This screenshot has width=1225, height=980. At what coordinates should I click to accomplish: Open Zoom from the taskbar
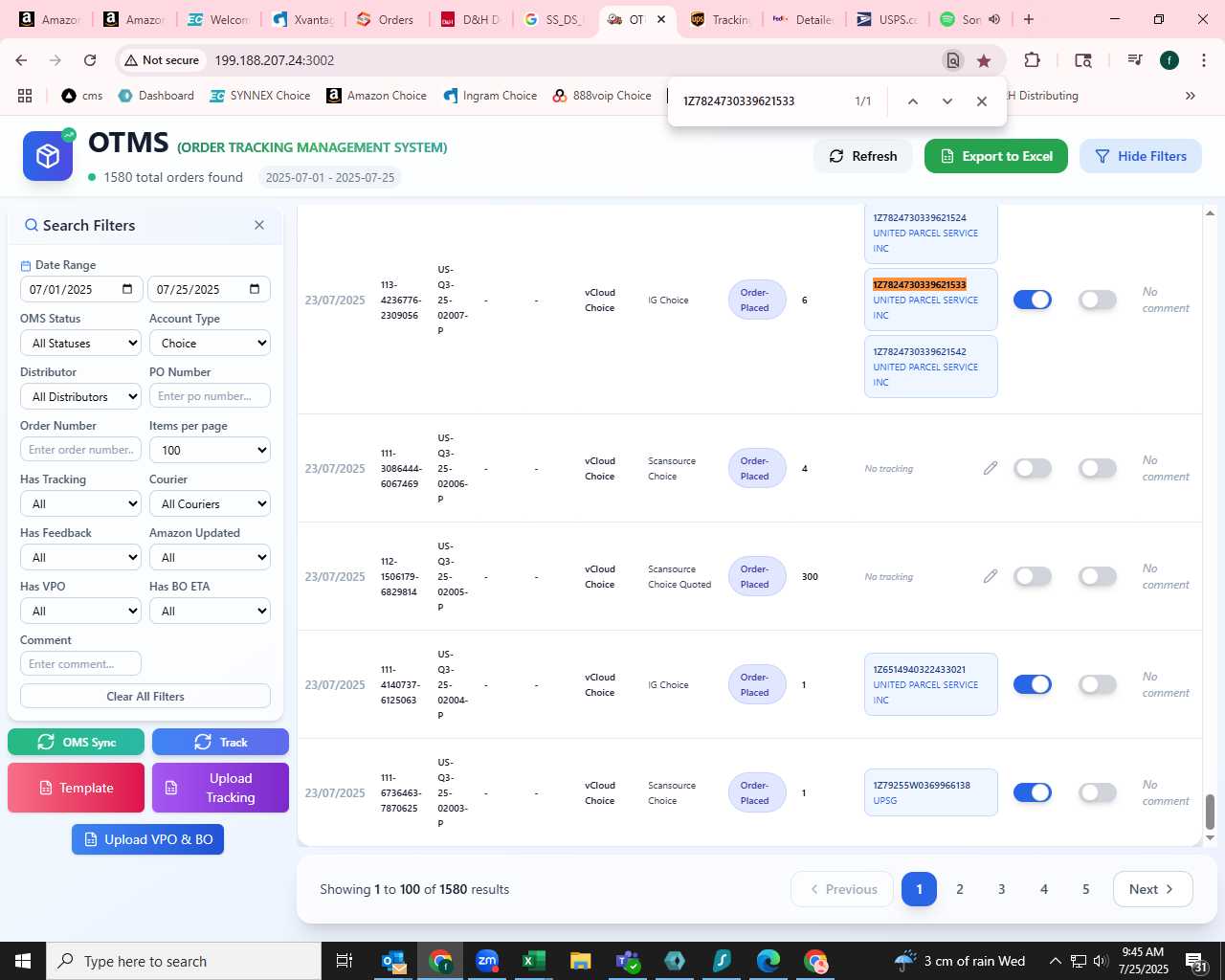487,961
